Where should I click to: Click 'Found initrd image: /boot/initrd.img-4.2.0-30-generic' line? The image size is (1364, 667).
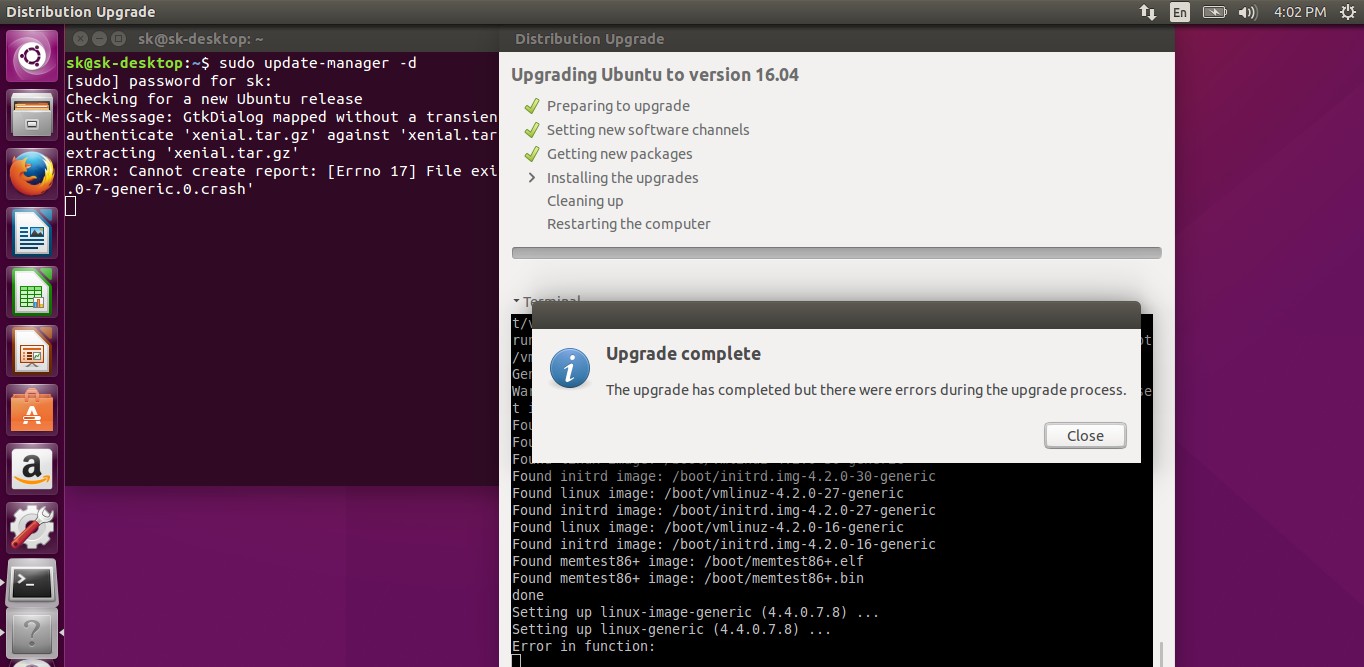click(724, 476)
